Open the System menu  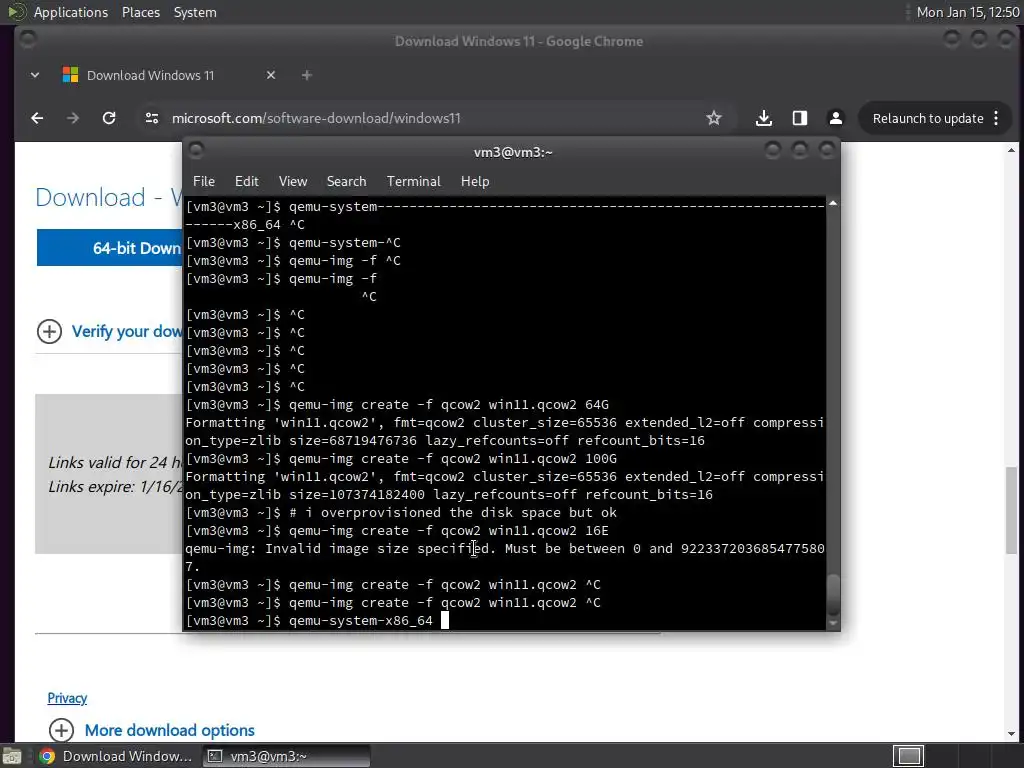(x=195, y=12)
